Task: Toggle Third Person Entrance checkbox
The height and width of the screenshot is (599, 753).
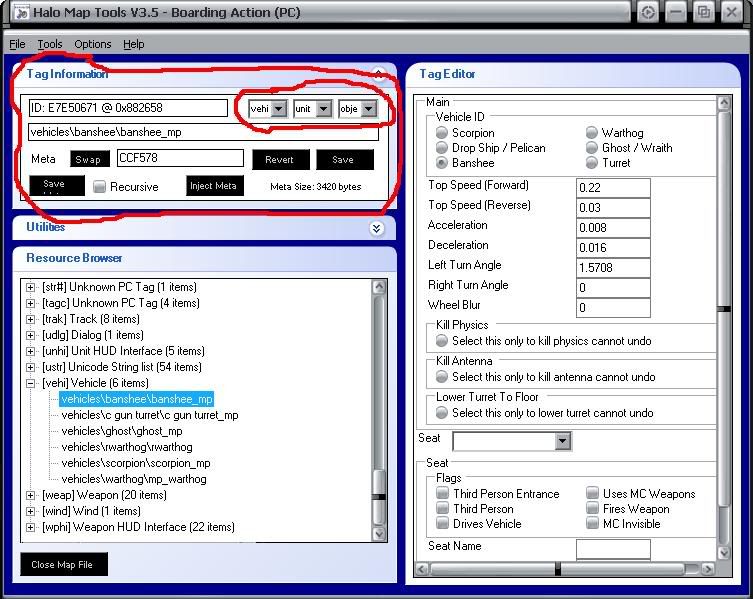Action: tap(442, 493)
